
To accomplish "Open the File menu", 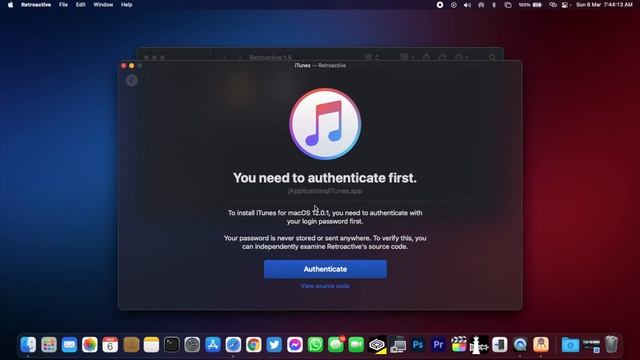I will pos(63,5).
